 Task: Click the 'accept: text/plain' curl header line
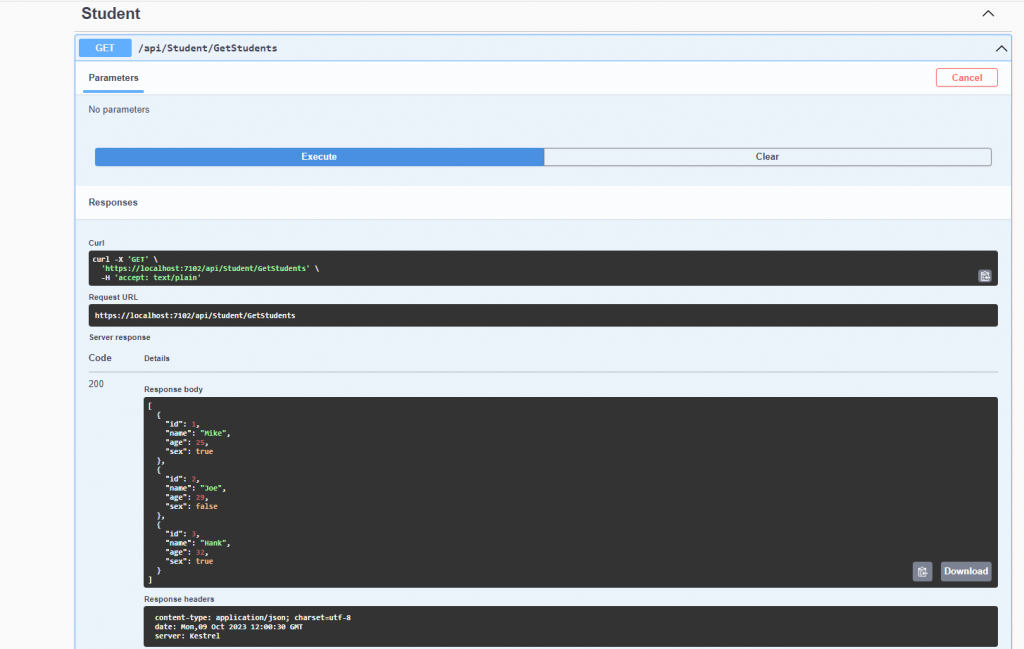[151, 277]
